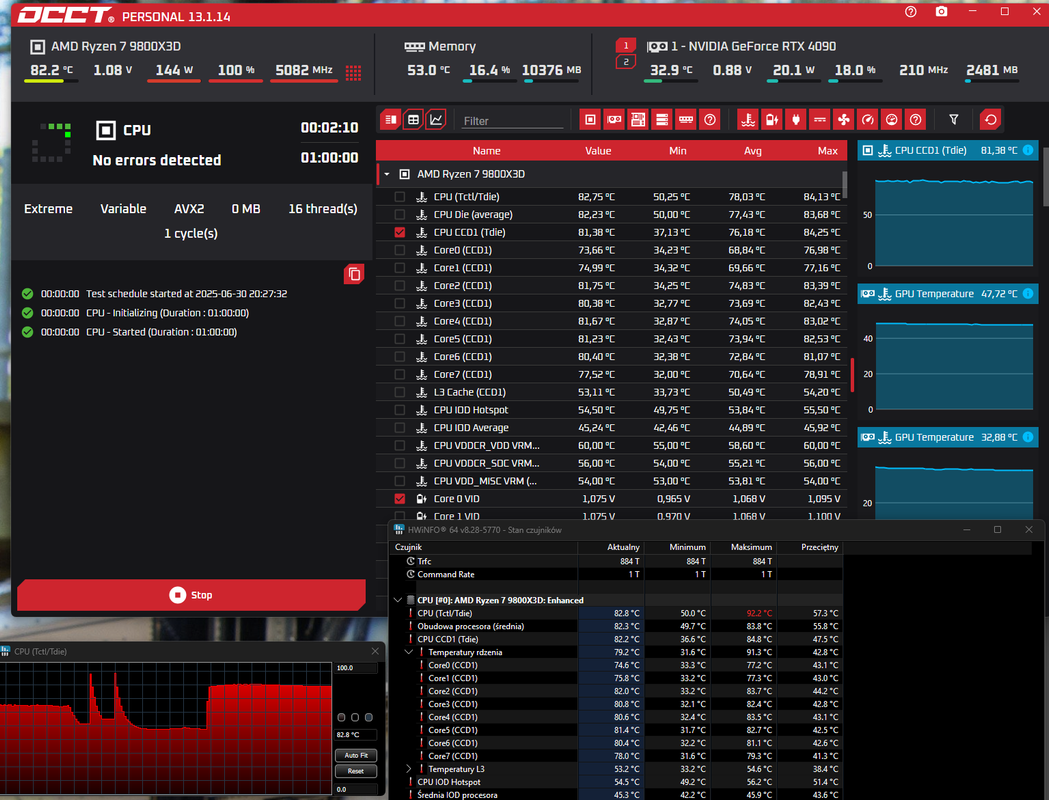
Task: Open per-core grid icon next to 5082 MHz
Action: 353,73
